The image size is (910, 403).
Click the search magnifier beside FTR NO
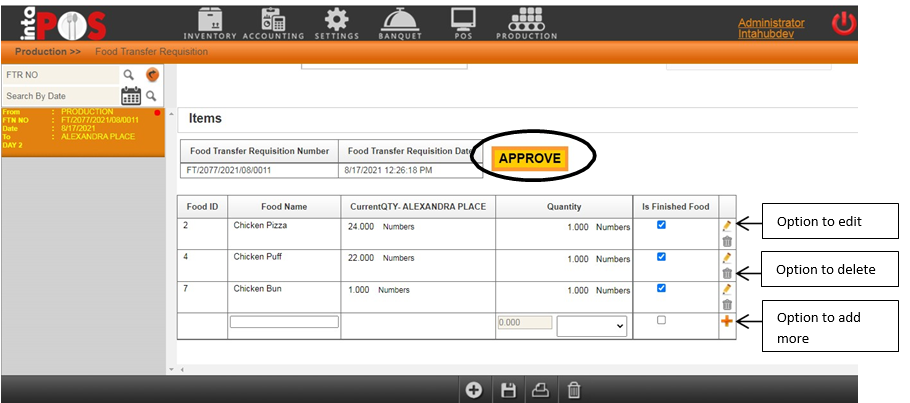[128, 75]
